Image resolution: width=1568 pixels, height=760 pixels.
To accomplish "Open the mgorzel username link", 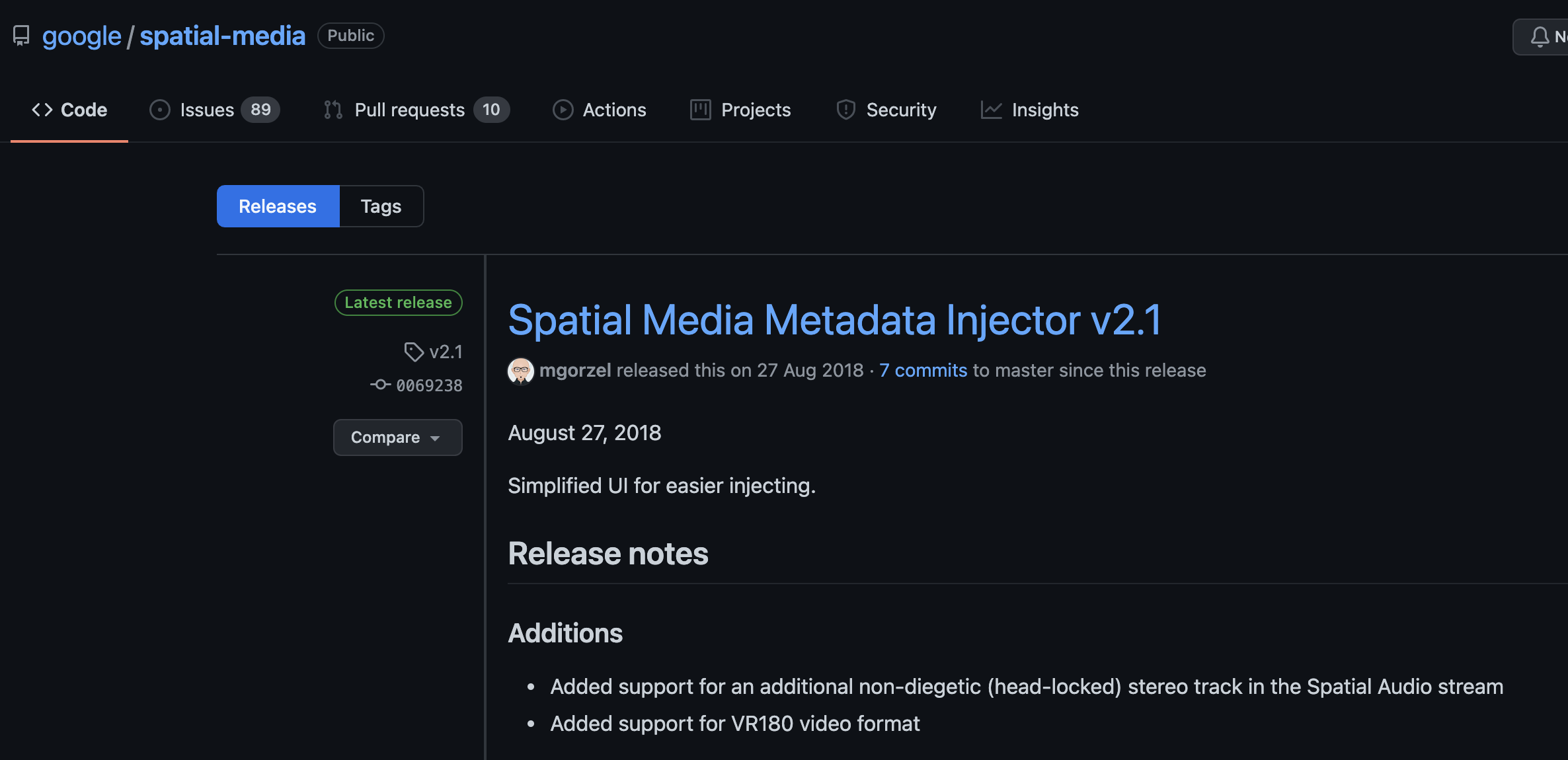I will pos(575,370).
